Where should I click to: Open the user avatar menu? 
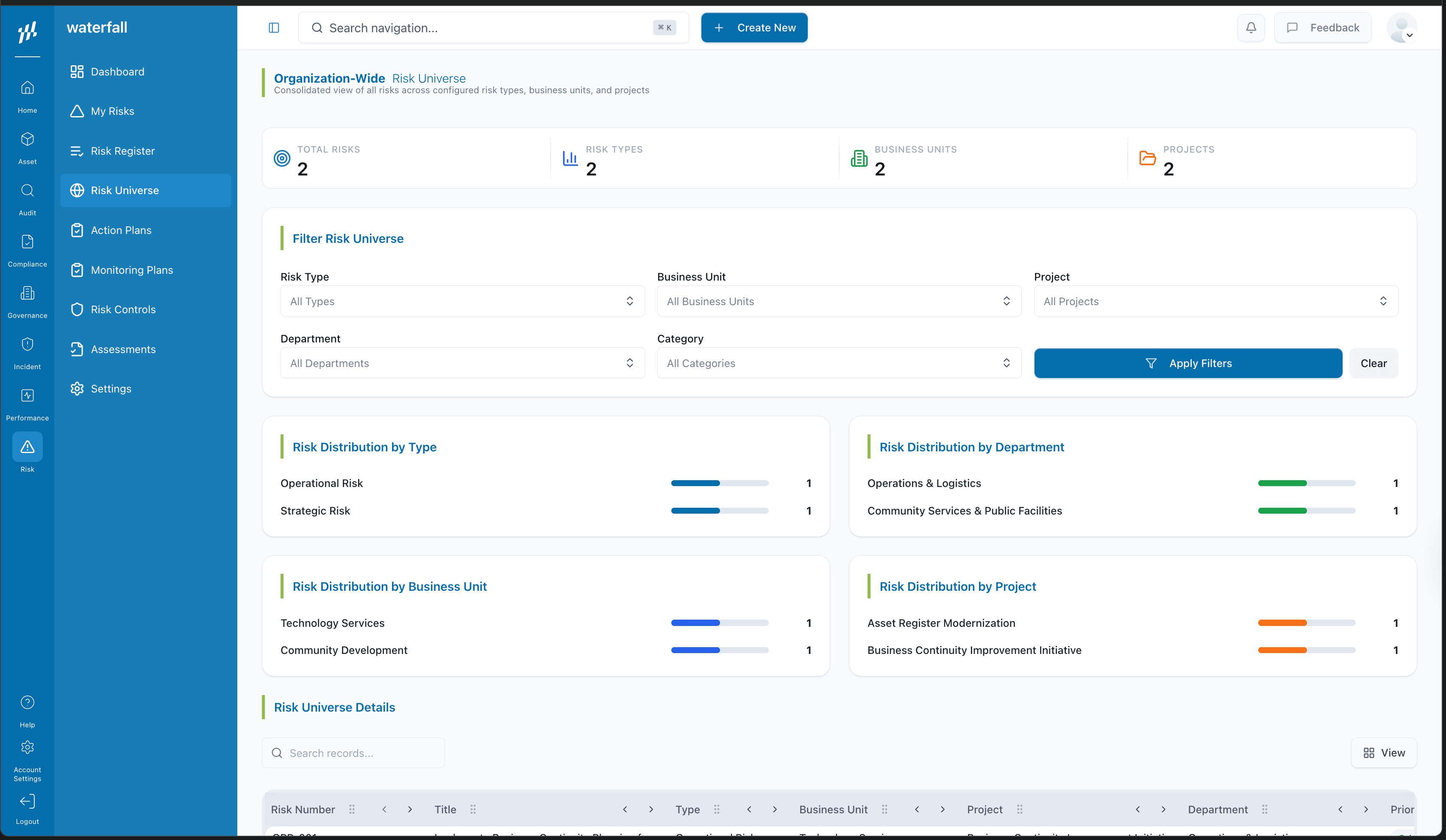pos(1402,28)
